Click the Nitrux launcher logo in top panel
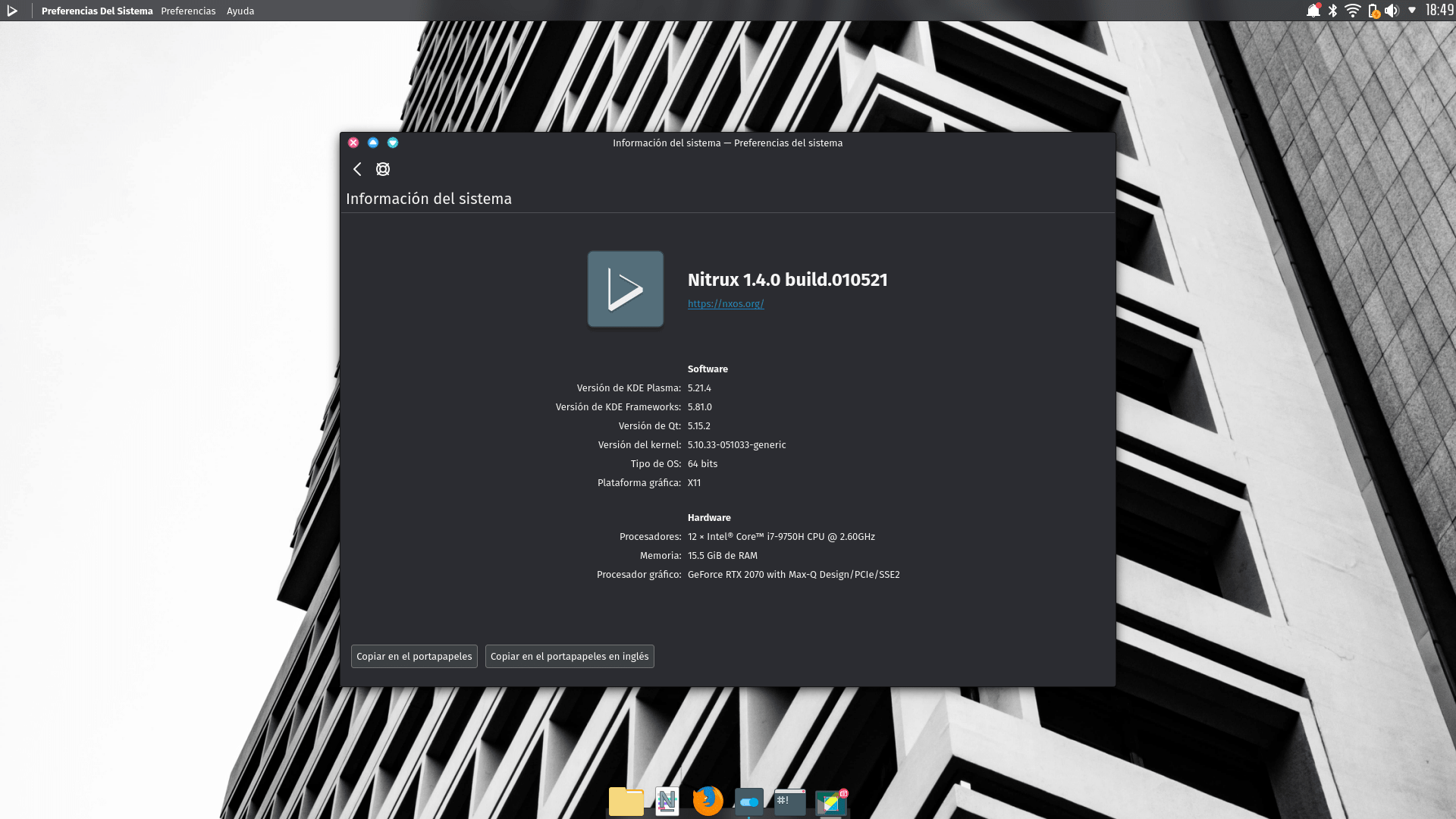Viewport: 1456px width, 819px height. [12, 11]
